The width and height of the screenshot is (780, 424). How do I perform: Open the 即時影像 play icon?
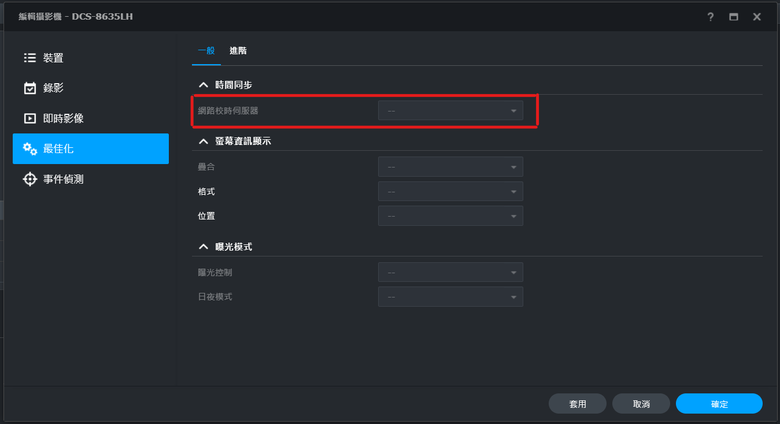click(30, 118)
